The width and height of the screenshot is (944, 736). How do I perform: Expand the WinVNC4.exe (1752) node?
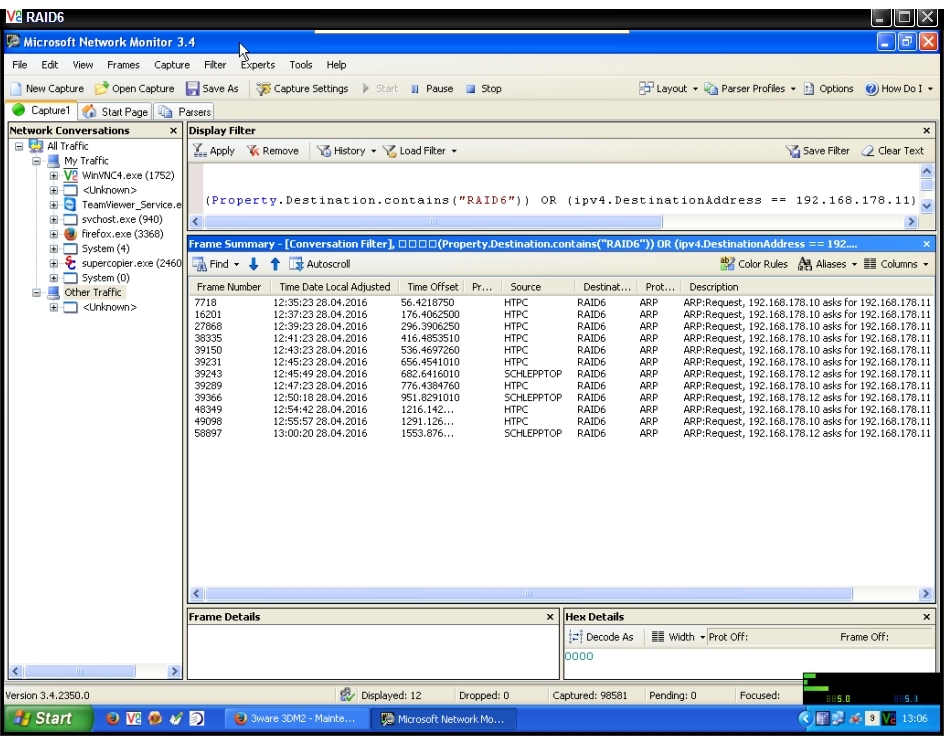[x=54, y=176]
